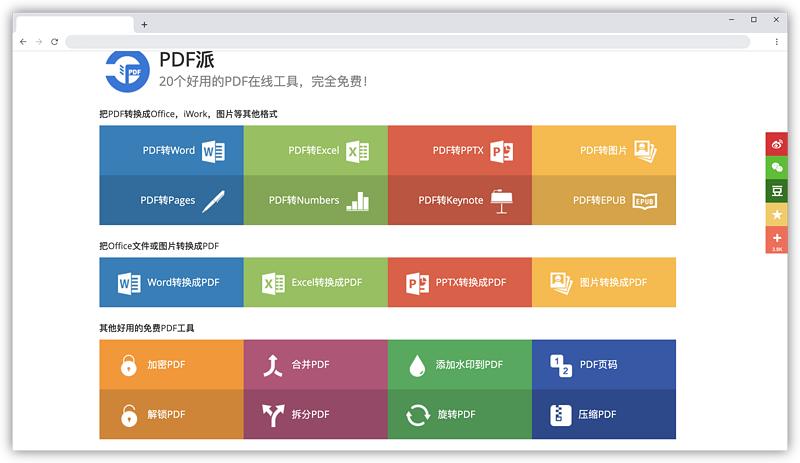Open the PDF转Pages tile
The image size is (800, 463).
[x=171, y=200]
